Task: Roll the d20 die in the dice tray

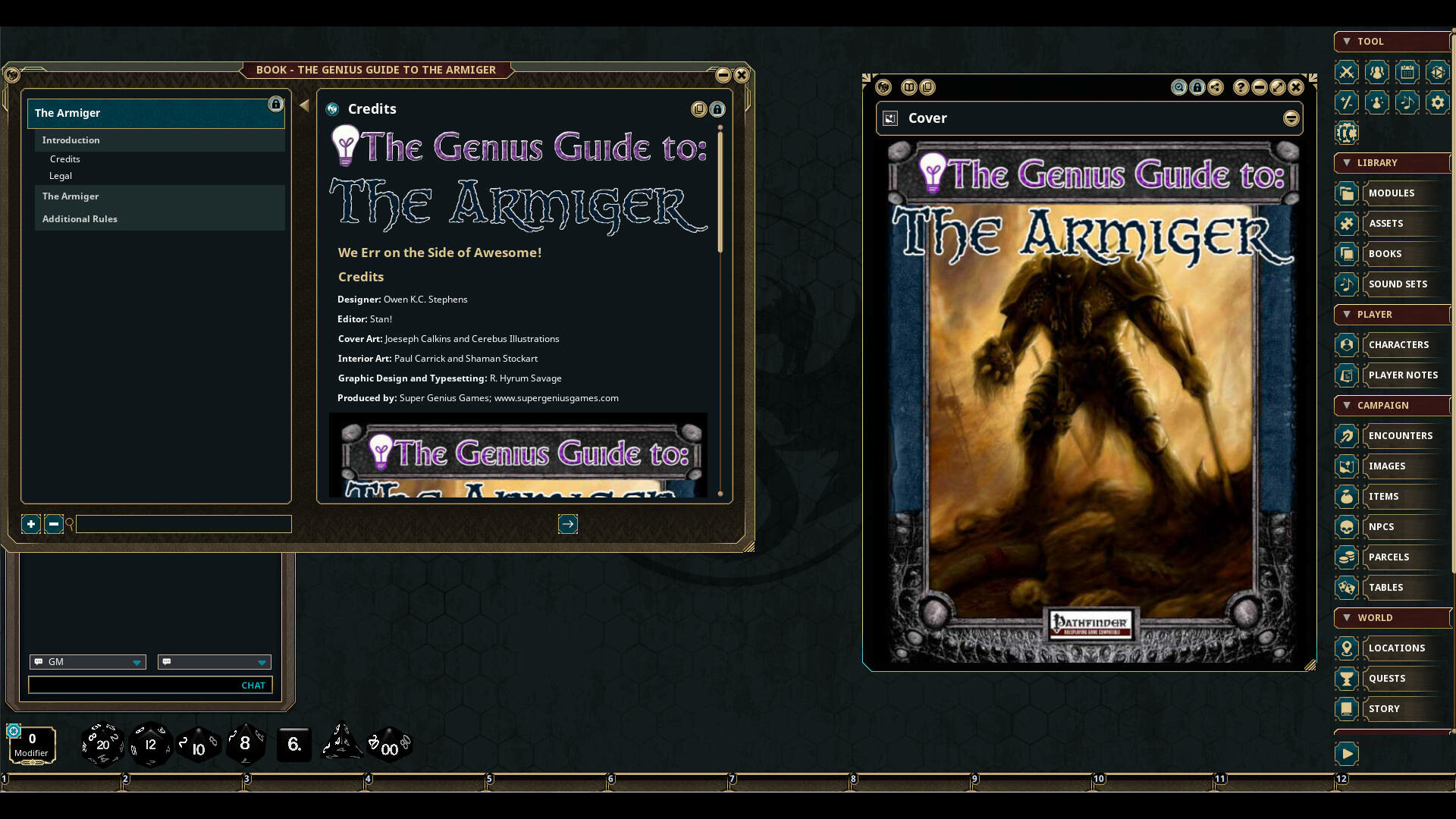Action: coord(103,744)
